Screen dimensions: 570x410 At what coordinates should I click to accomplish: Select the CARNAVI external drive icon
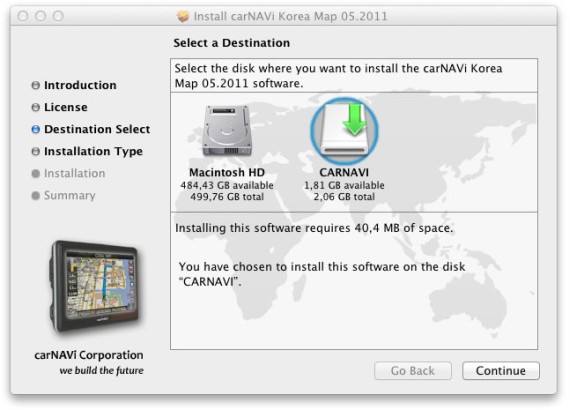pyautogui.click(x=344, y=131)
